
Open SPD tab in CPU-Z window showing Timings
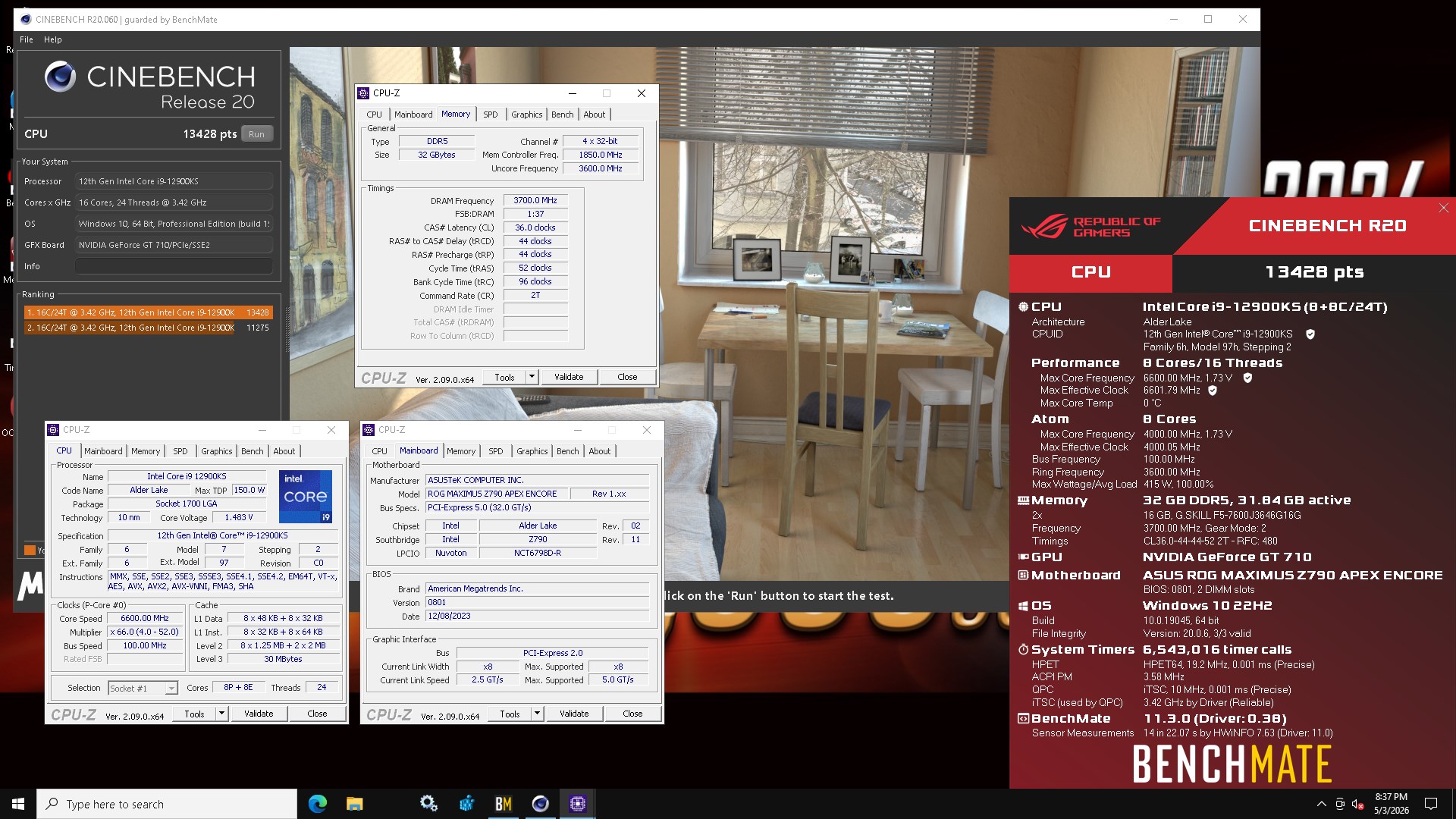[491, 115]
